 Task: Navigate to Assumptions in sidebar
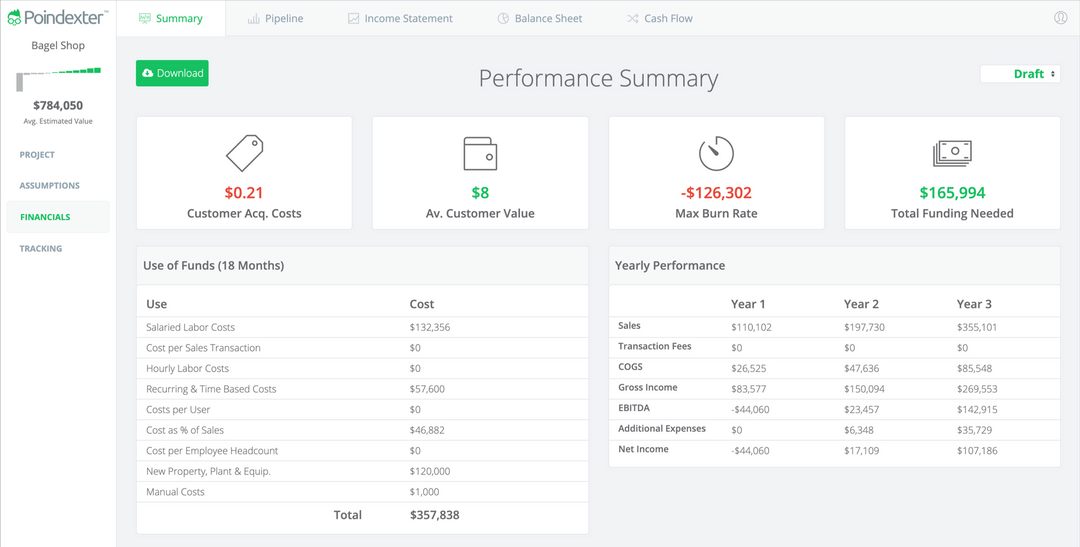49,186
